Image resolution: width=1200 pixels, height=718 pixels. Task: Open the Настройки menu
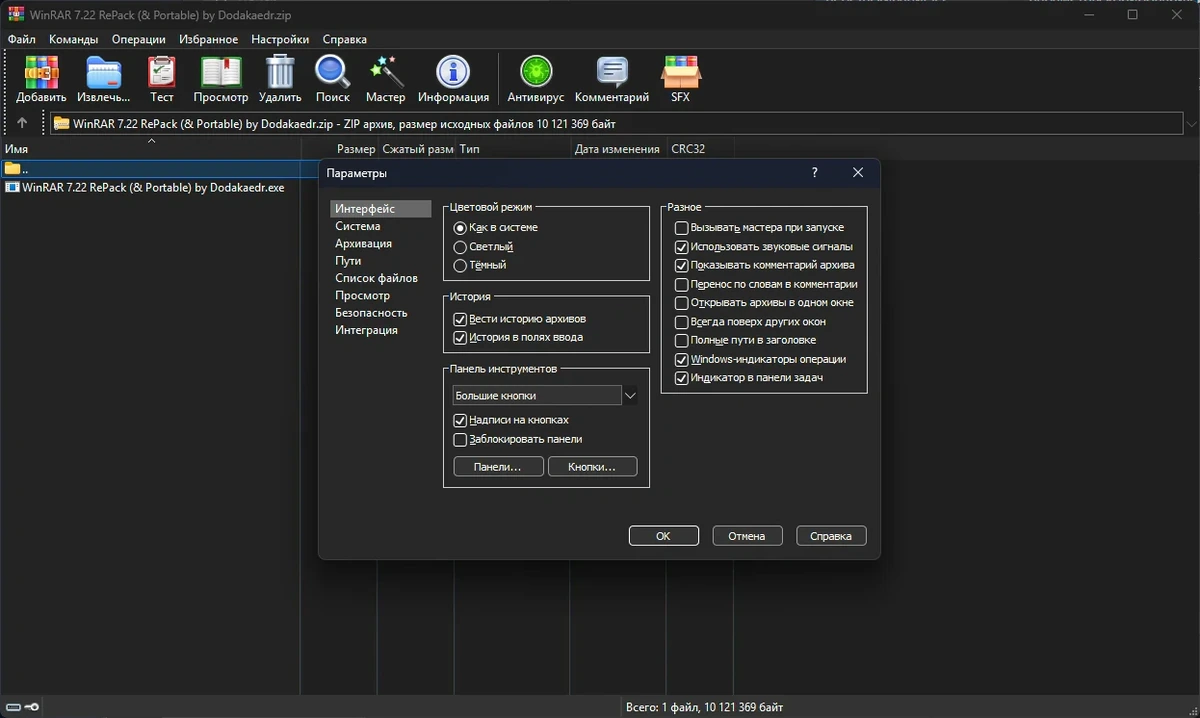point(280,39)
